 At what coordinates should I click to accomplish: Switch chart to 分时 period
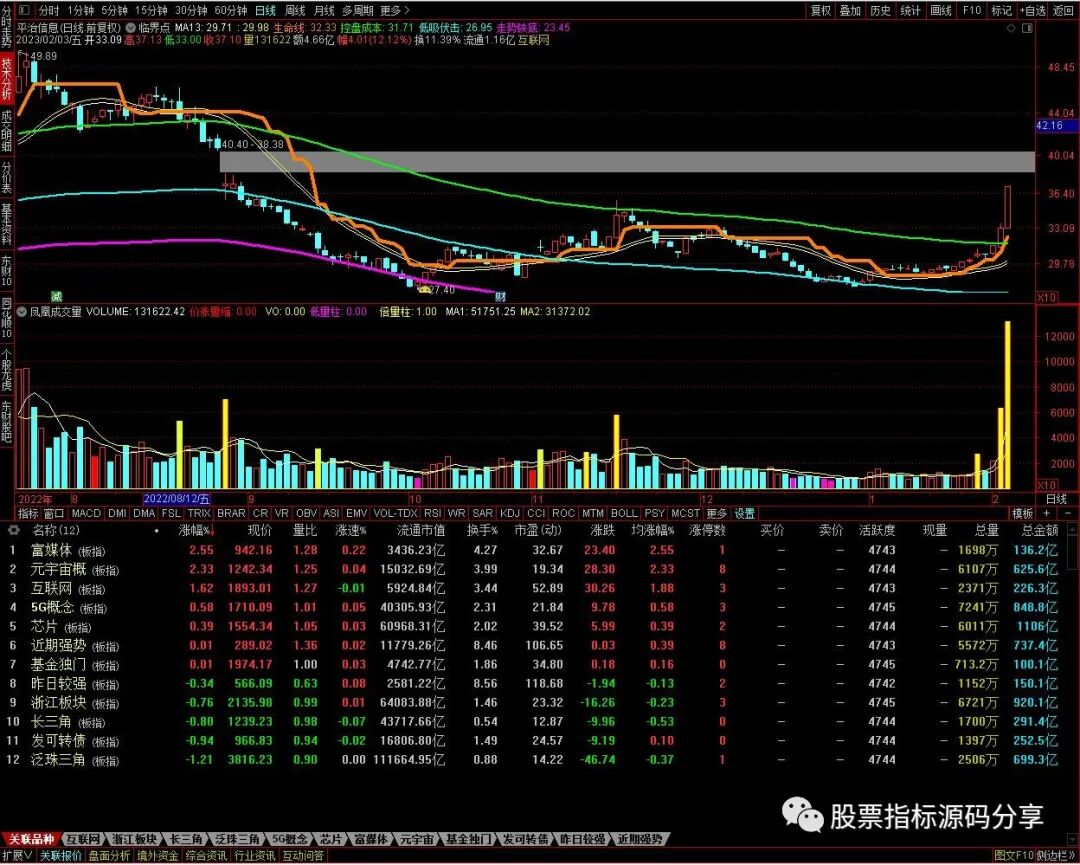click(48, 10)
